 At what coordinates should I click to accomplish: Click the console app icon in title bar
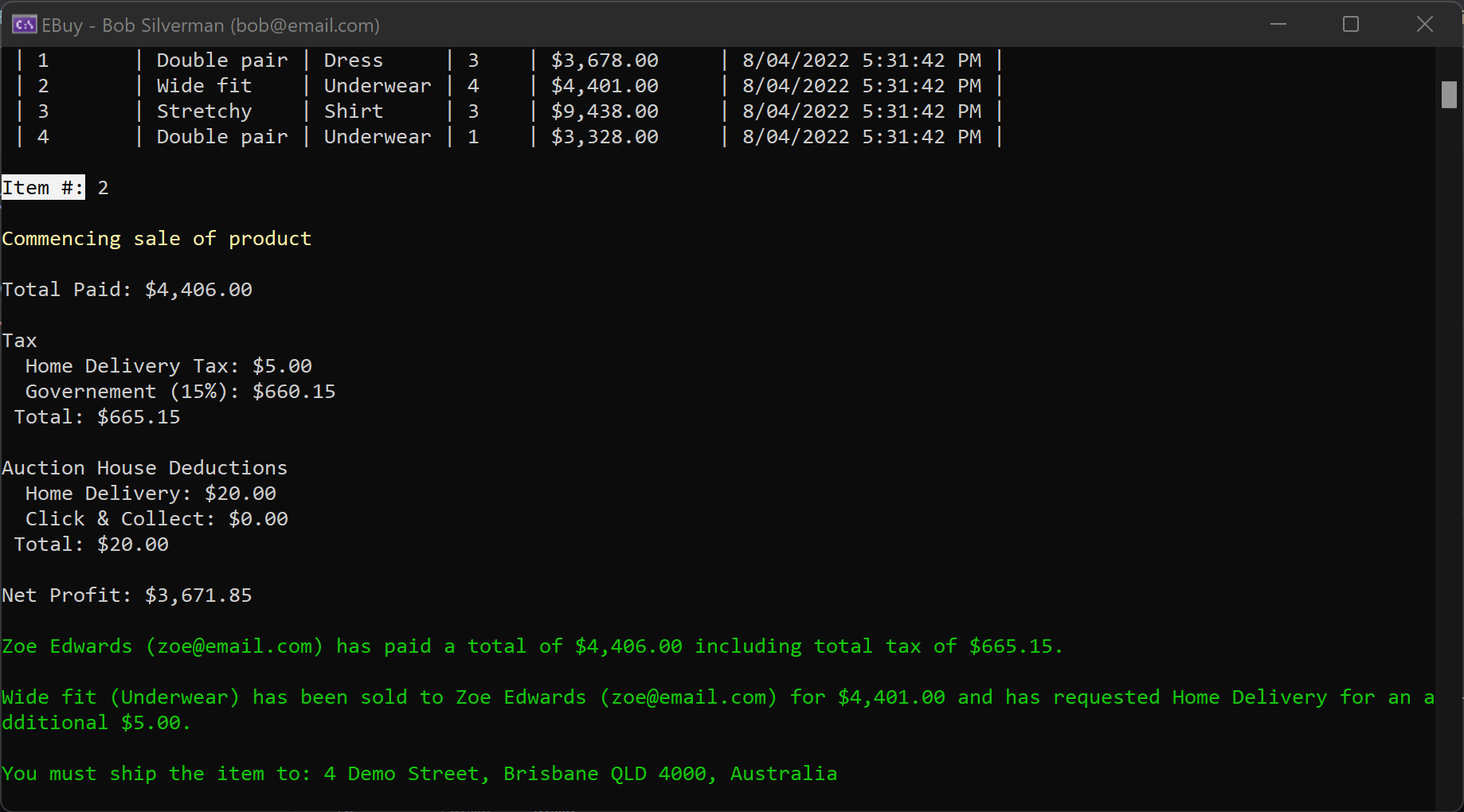(24, 25)
